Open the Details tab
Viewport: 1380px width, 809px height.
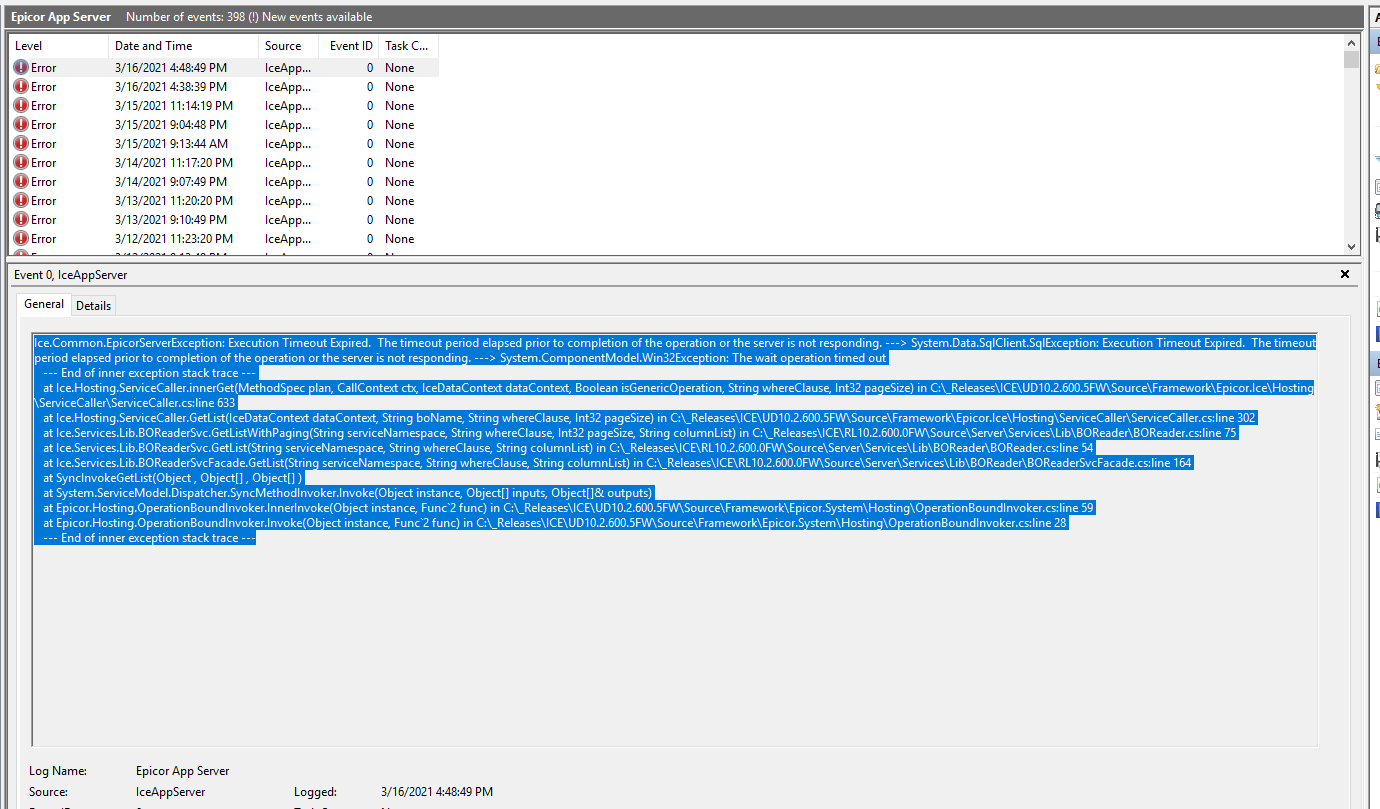click(x=94, y=305)
